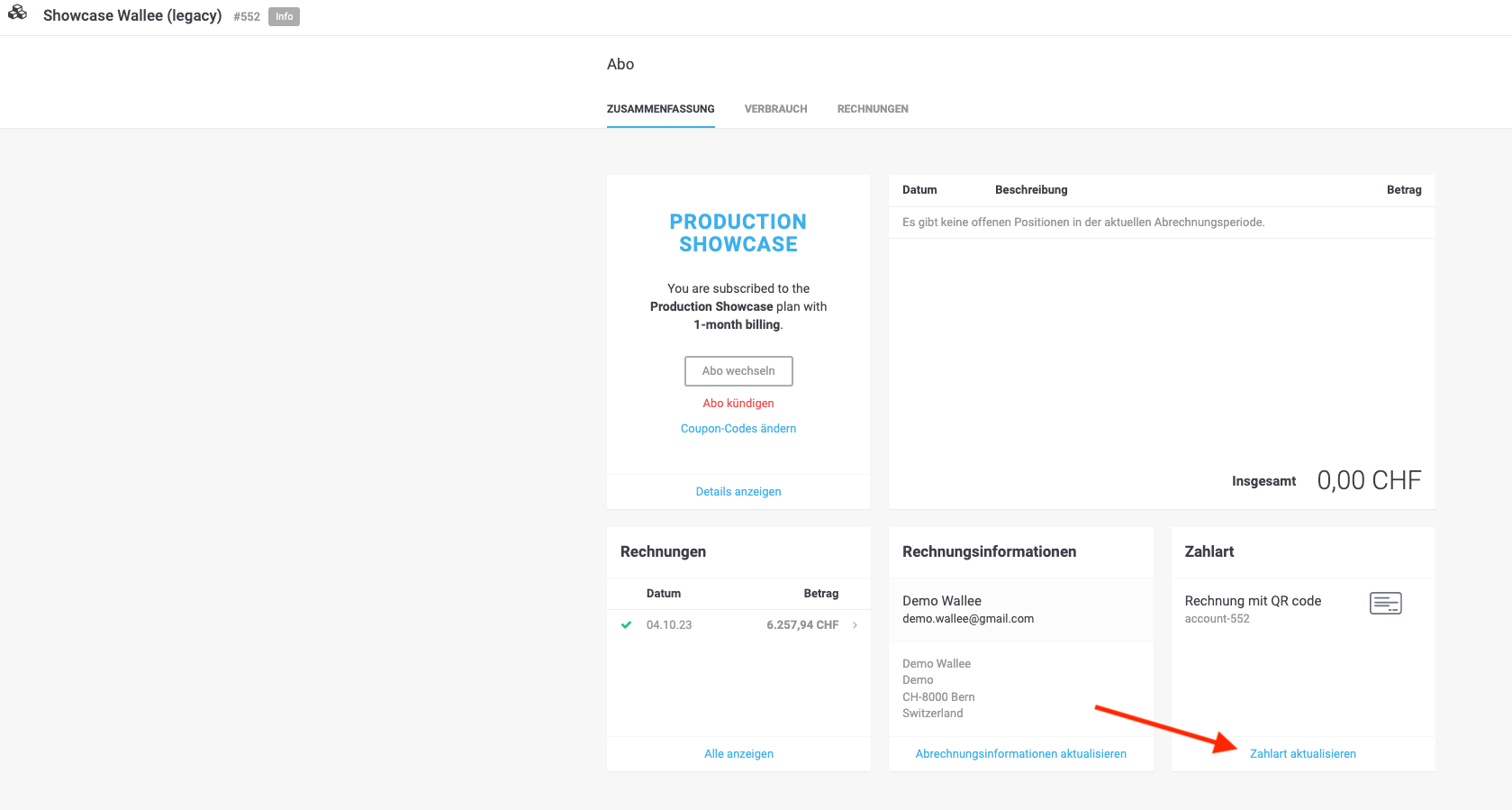
Task: Expand the 04.10.23 invoice row chevron
Action: [855, 624]
